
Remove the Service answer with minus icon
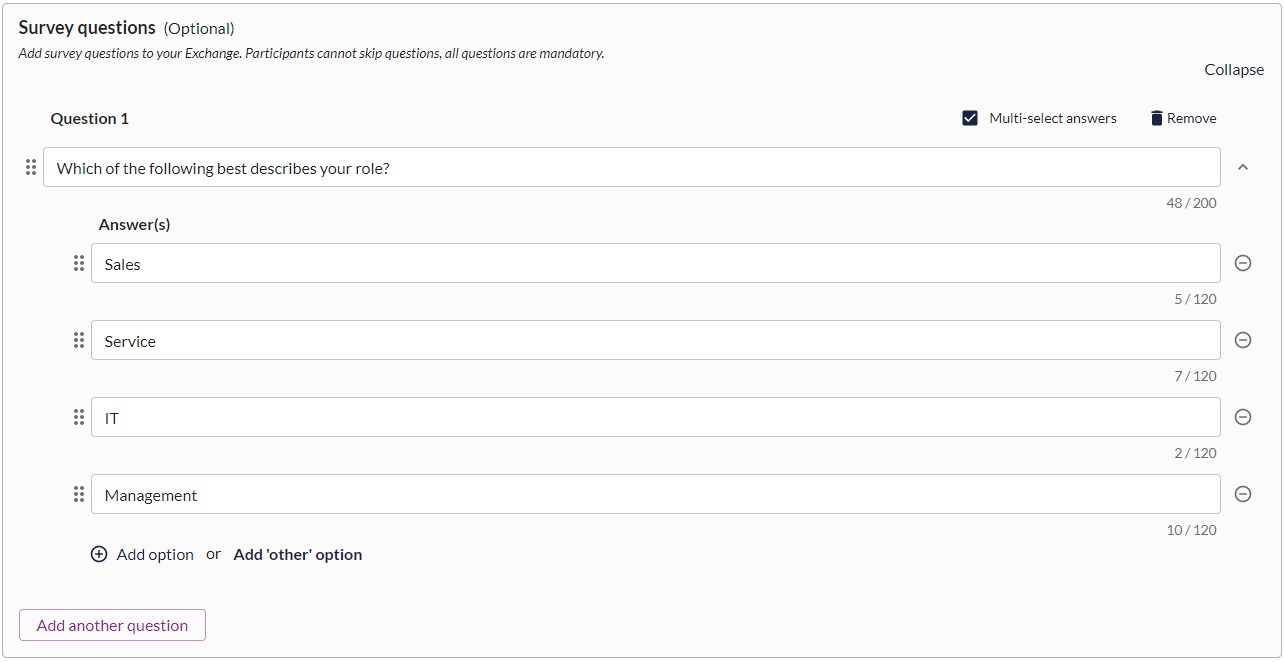(1243, 340)
